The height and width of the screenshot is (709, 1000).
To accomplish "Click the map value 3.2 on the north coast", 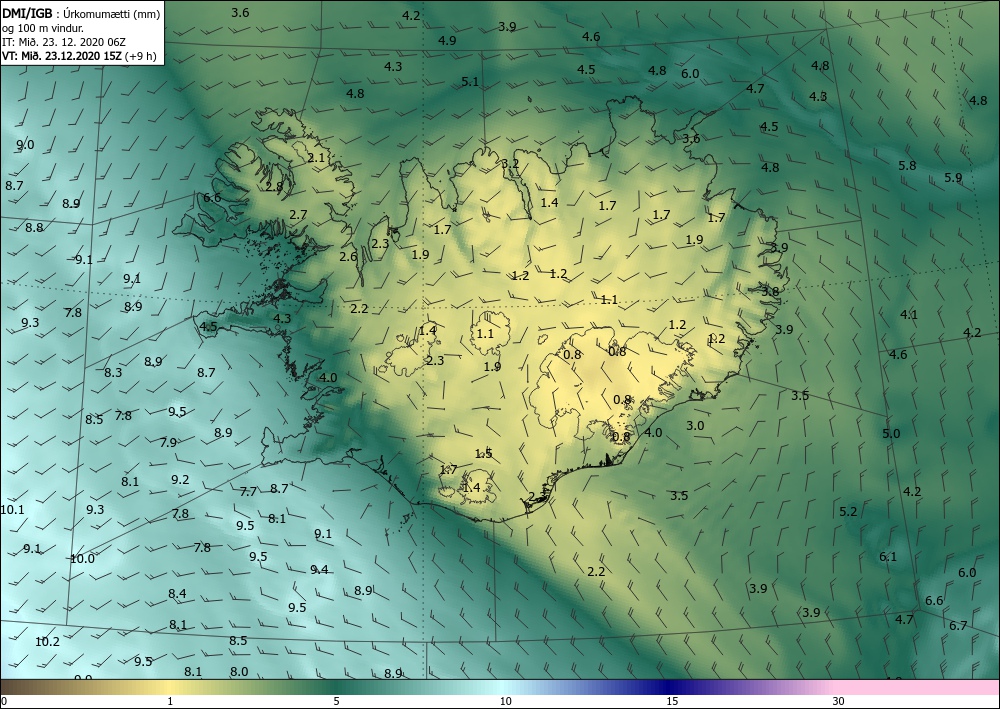I will [x=510, y=164].
